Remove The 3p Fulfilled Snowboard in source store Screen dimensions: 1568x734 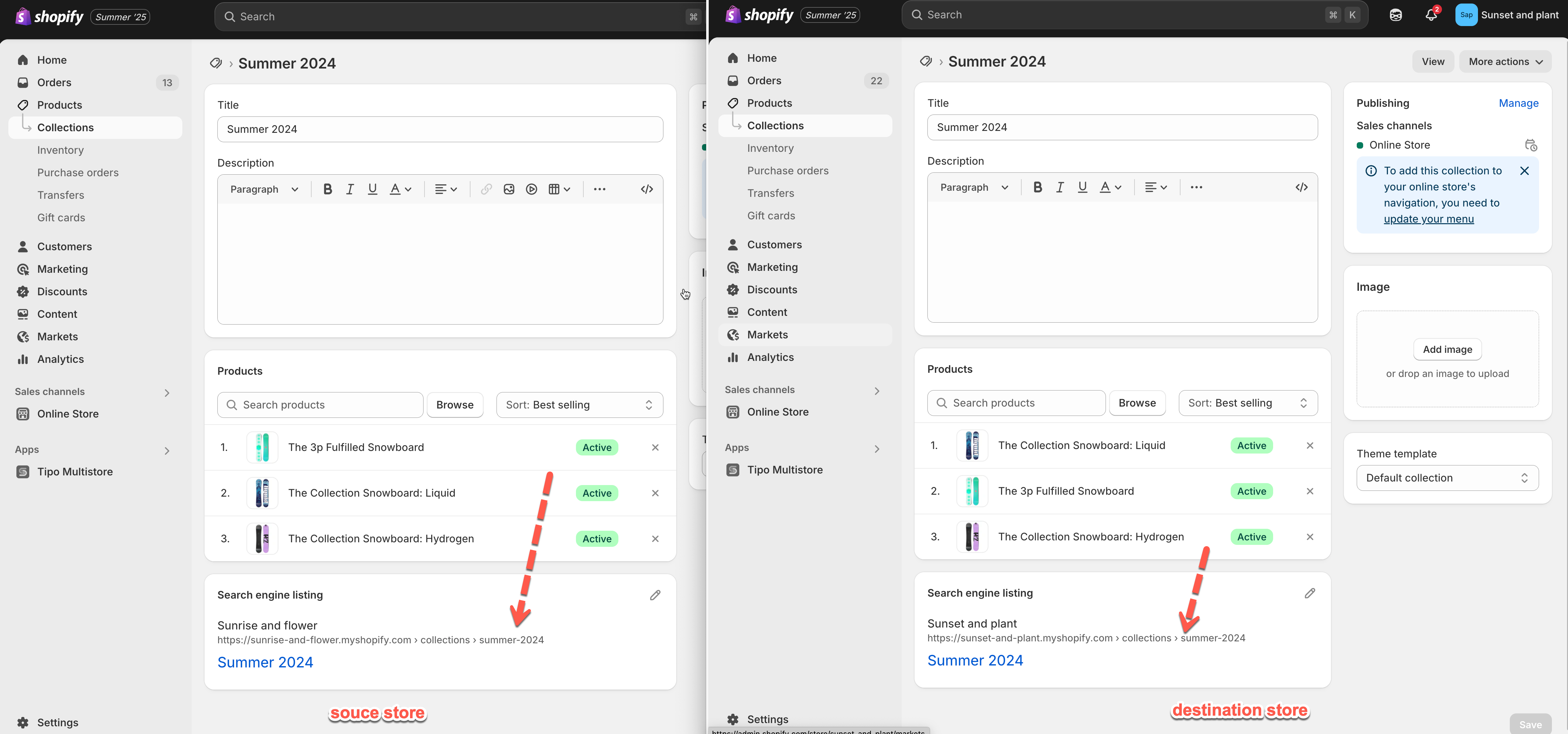pos(655,447)
